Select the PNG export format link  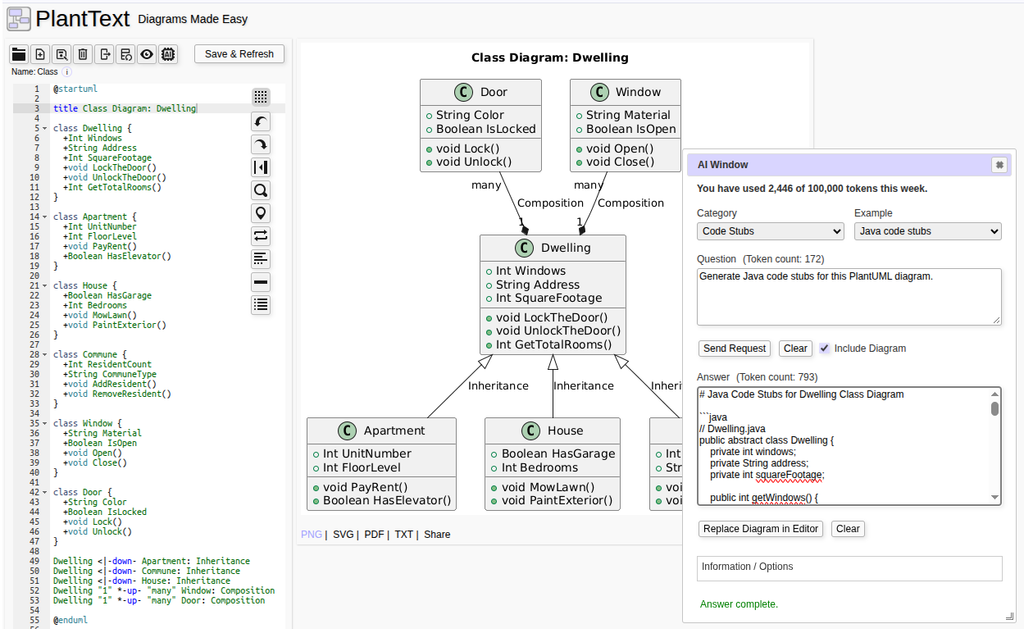(x=311, y=534)
